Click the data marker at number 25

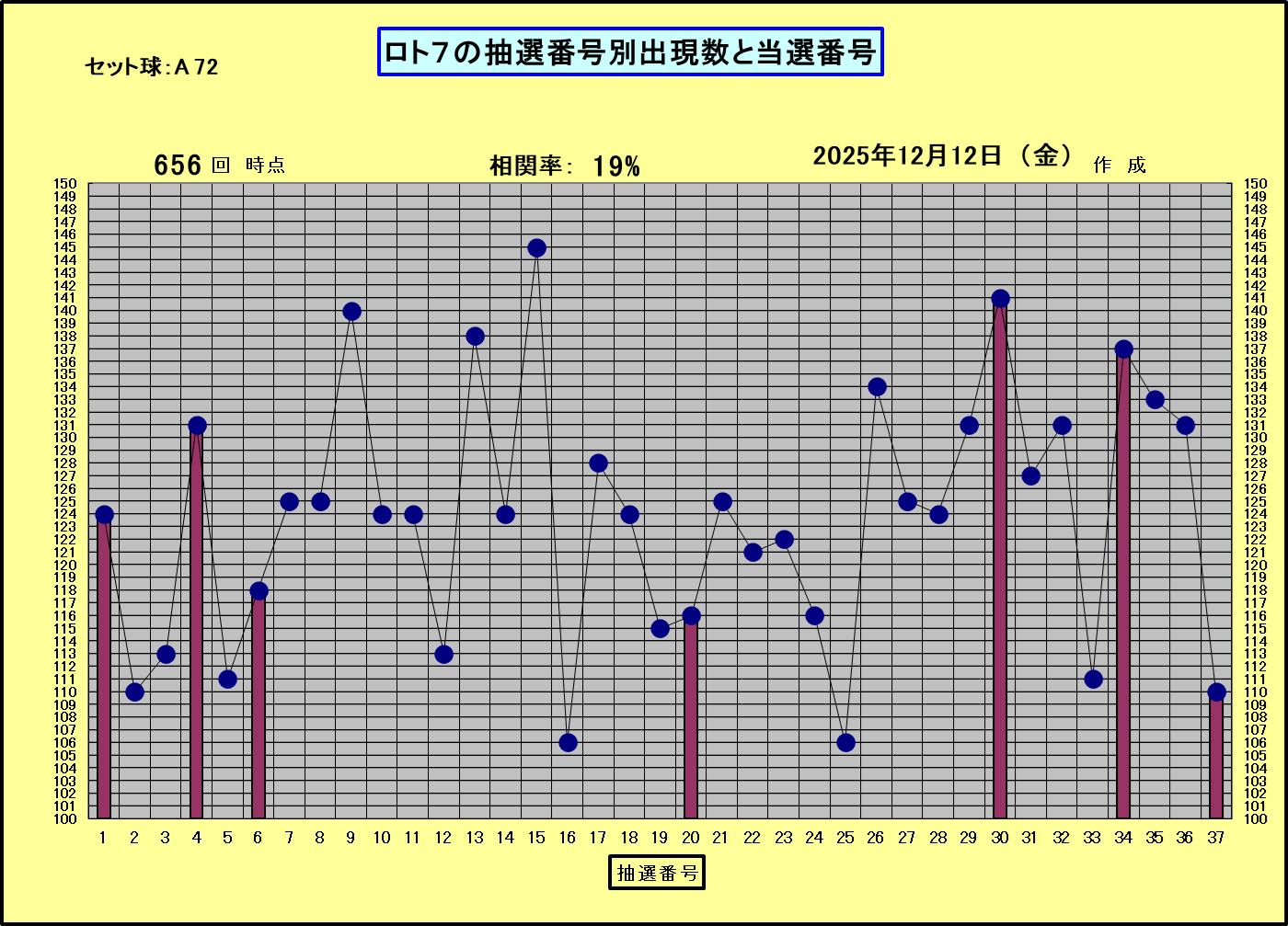pyautogui.click(x=845, y=742)
